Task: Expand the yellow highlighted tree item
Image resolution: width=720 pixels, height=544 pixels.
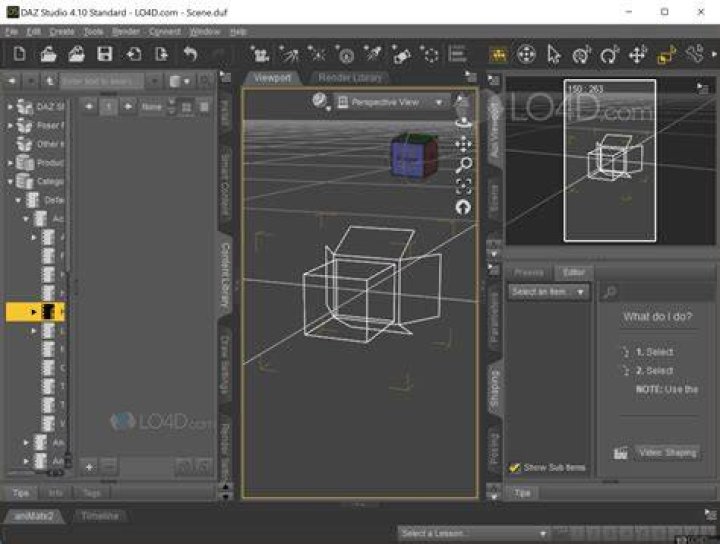Action: (x=34, y=312)
